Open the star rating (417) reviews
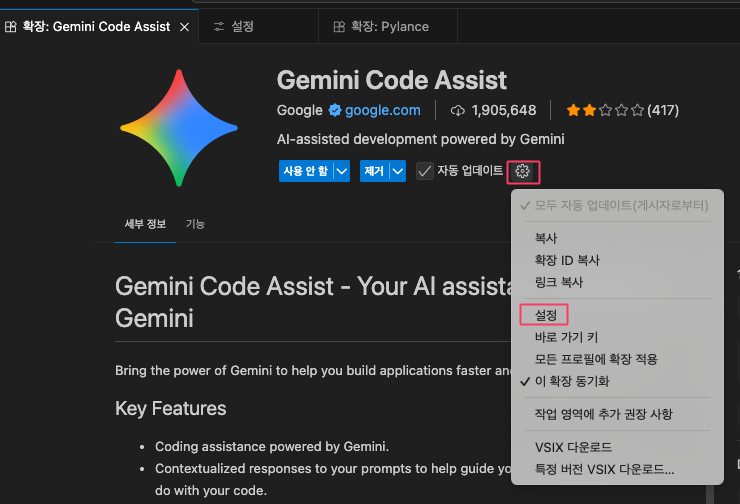Viewport: 740px width, 504px height. (622, 110)
